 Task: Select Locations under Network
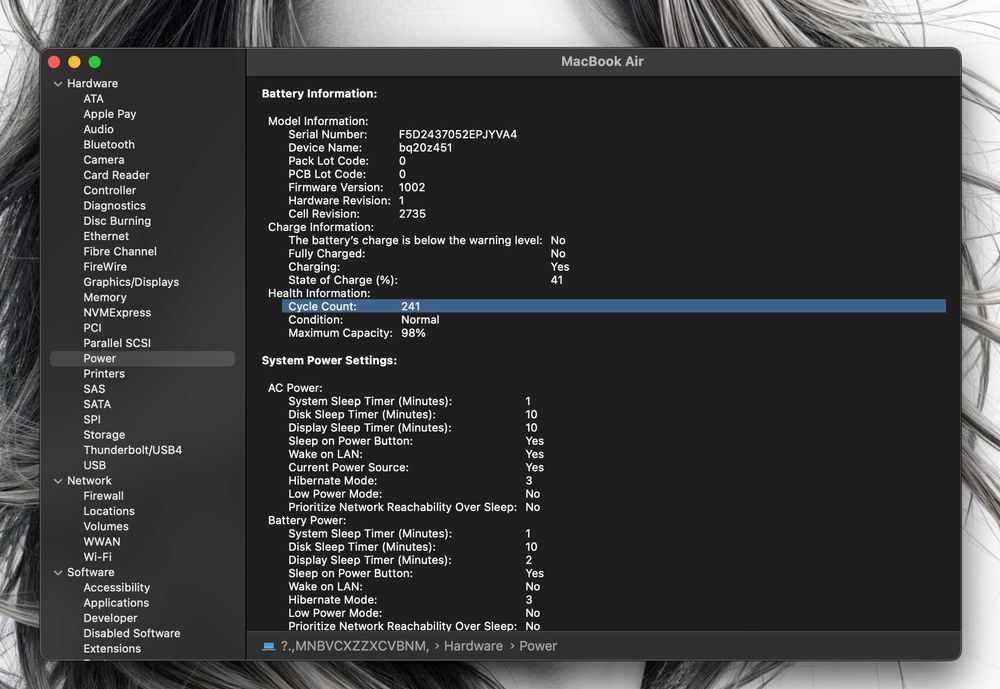tap(109, 512)
